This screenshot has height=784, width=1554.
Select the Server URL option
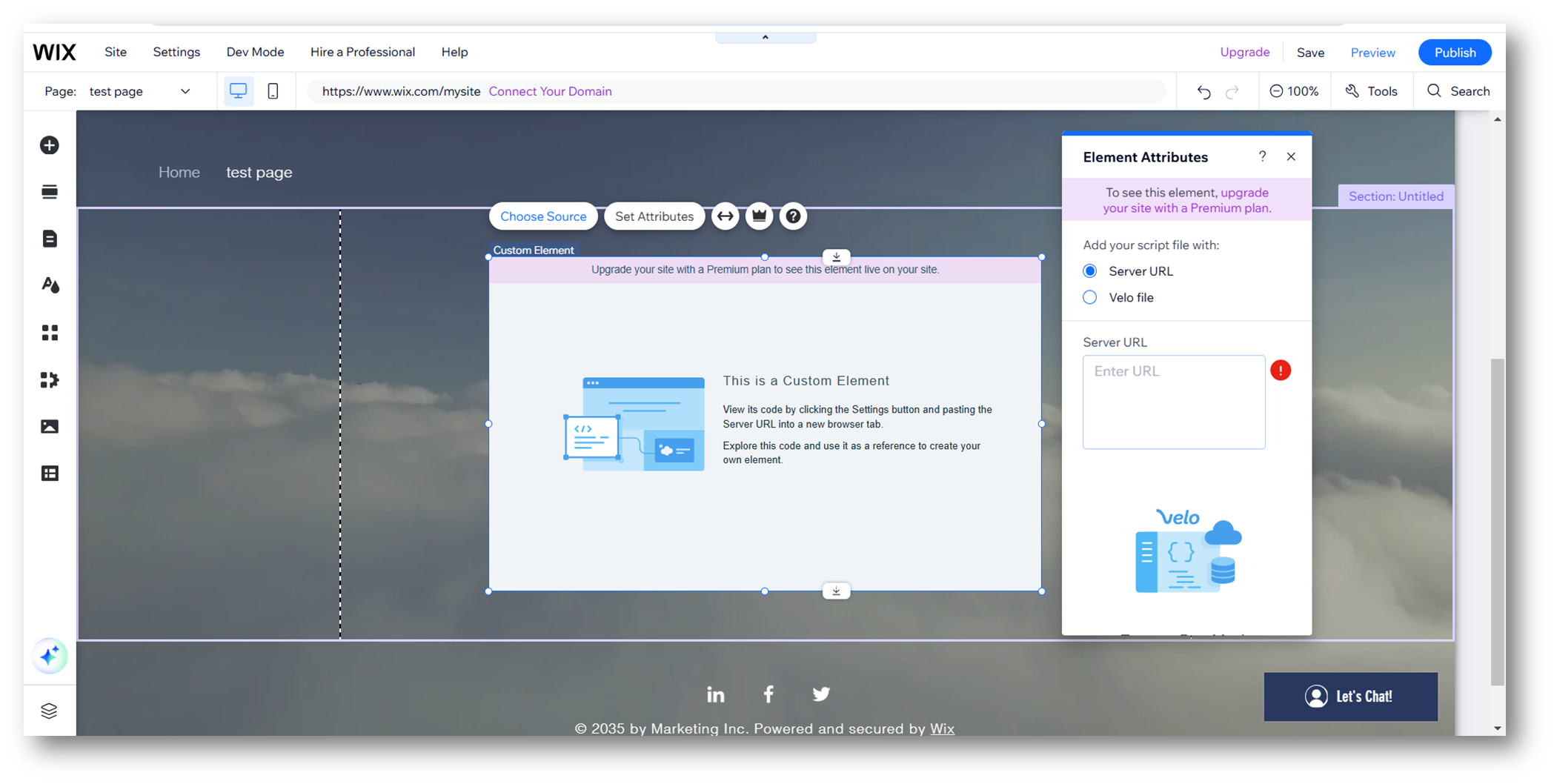pyautogui.click(x=1089, y=270)
